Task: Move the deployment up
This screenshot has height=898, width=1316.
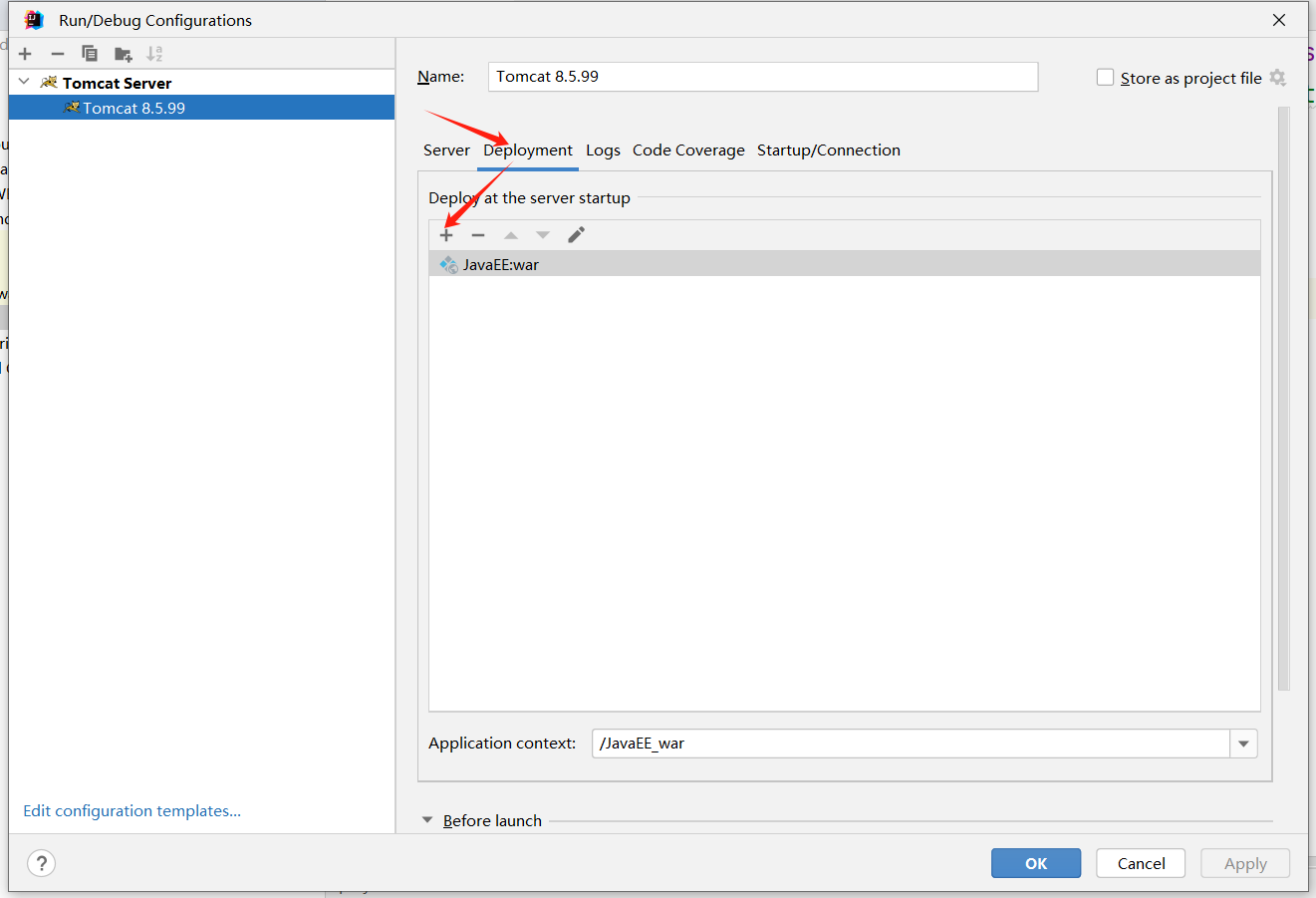Action: tap(511, 235)
